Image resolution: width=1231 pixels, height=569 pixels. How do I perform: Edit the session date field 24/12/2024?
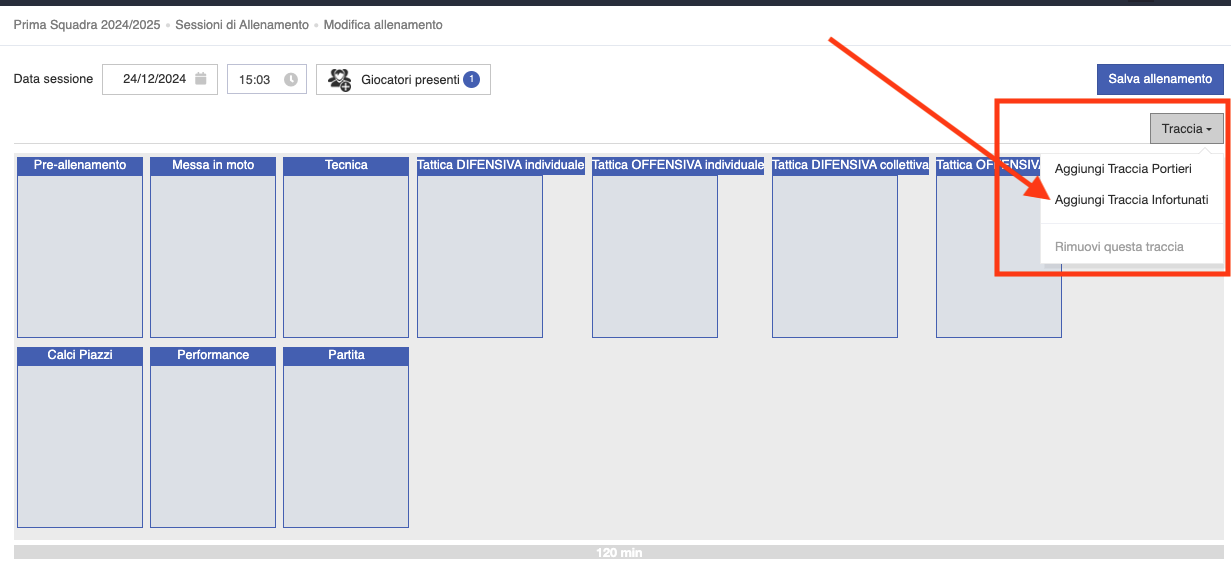pyautogui.click(x=160, y=79)
